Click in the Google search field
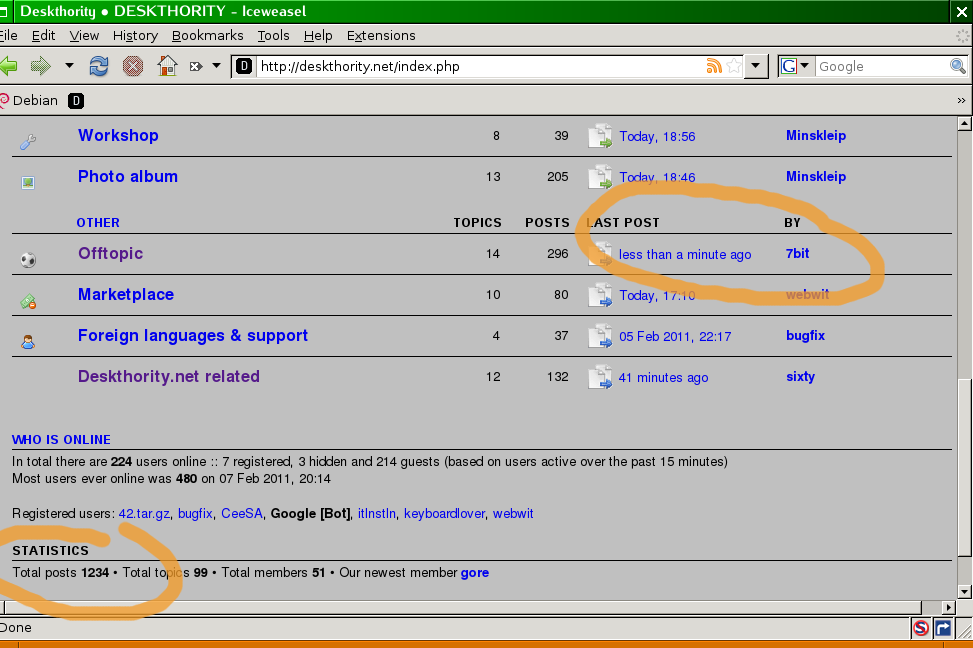Viewport: 973px width, 648px height. click(x=880, y=67)
